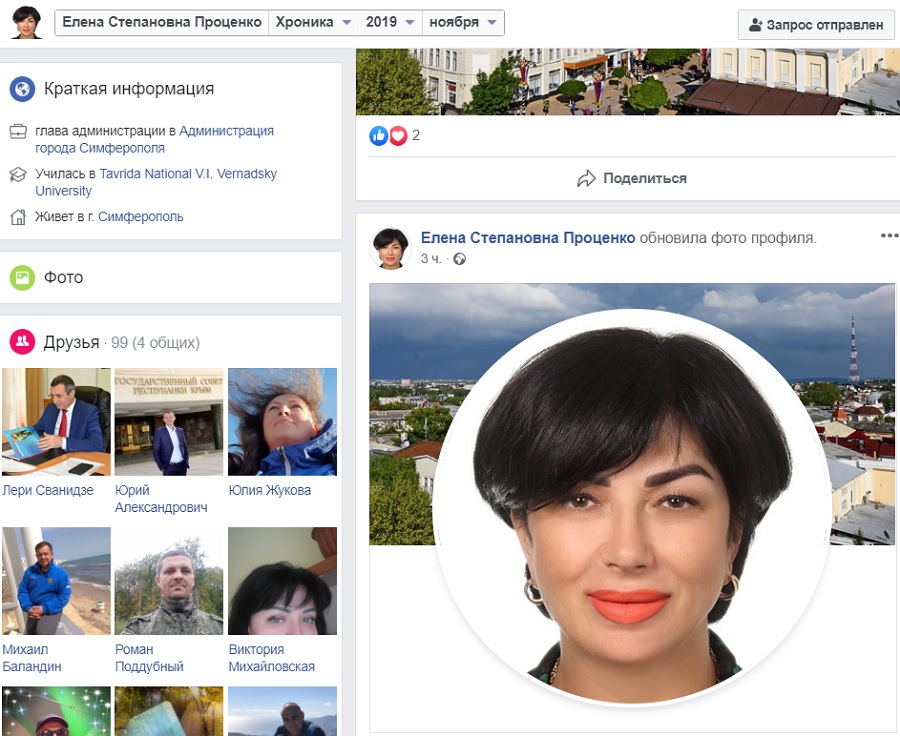Click the house icon next to Живет в г.

(18, 217)
